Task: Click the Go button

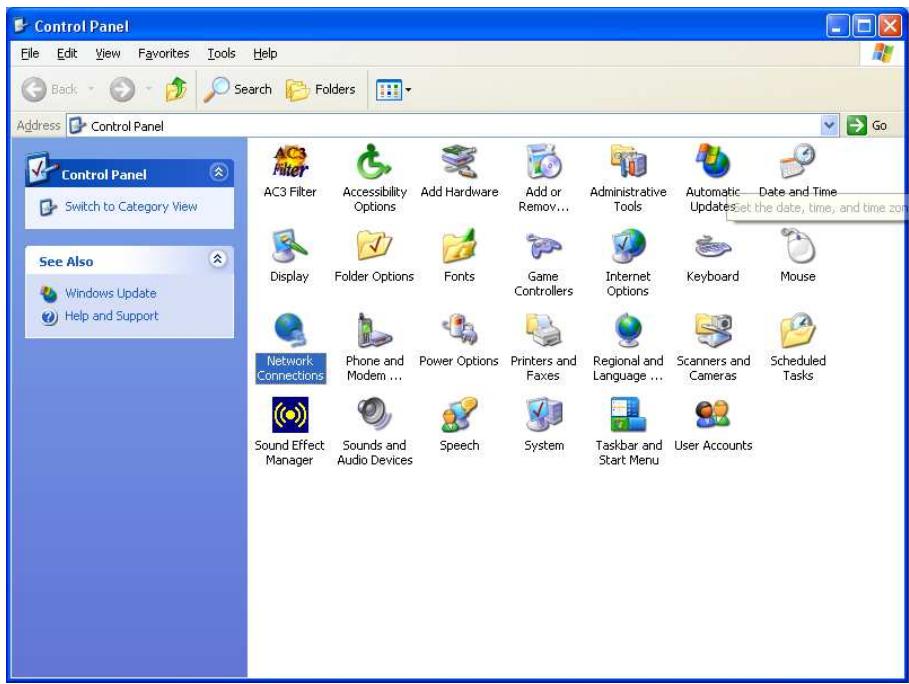Action: coord(867,125)
